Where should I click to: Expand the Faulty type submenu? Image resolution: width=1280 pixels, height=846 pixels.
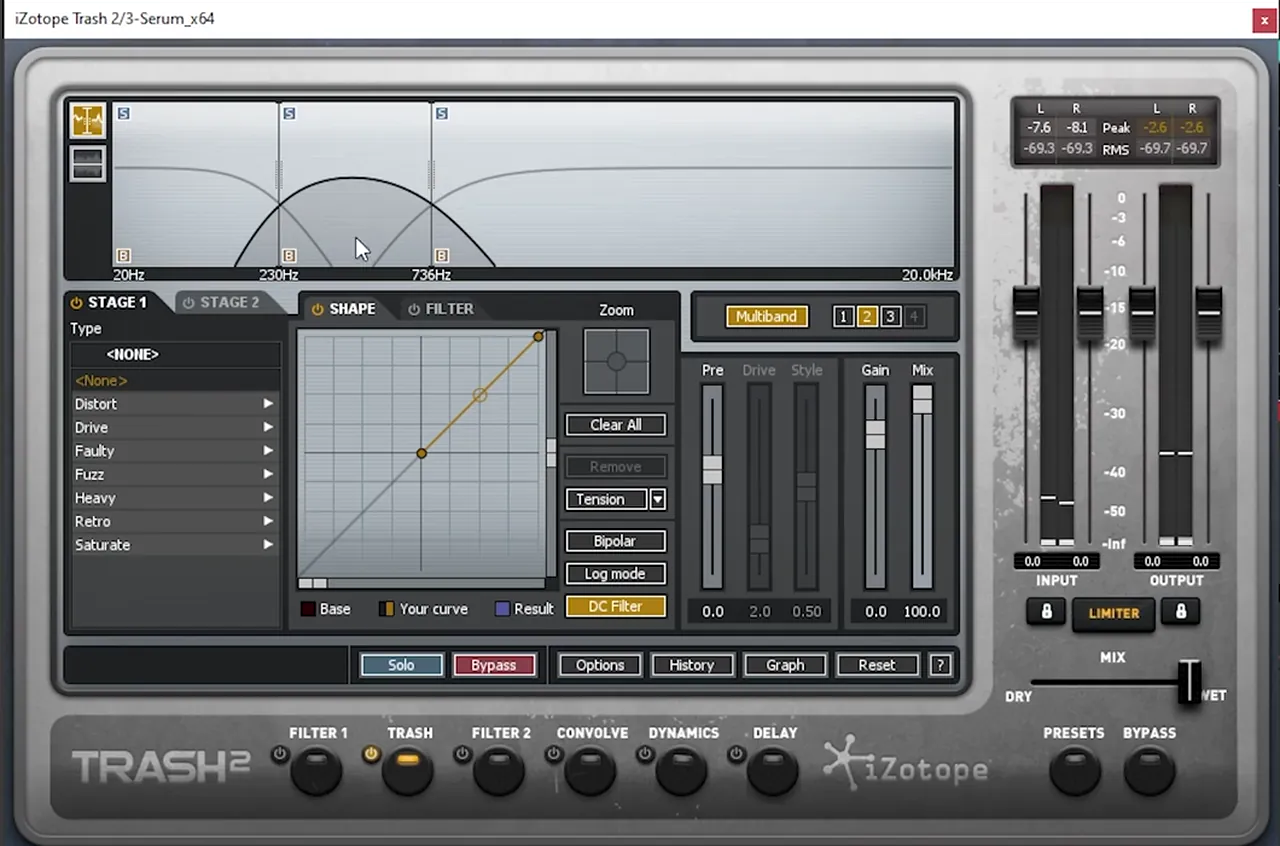[175, 451]
